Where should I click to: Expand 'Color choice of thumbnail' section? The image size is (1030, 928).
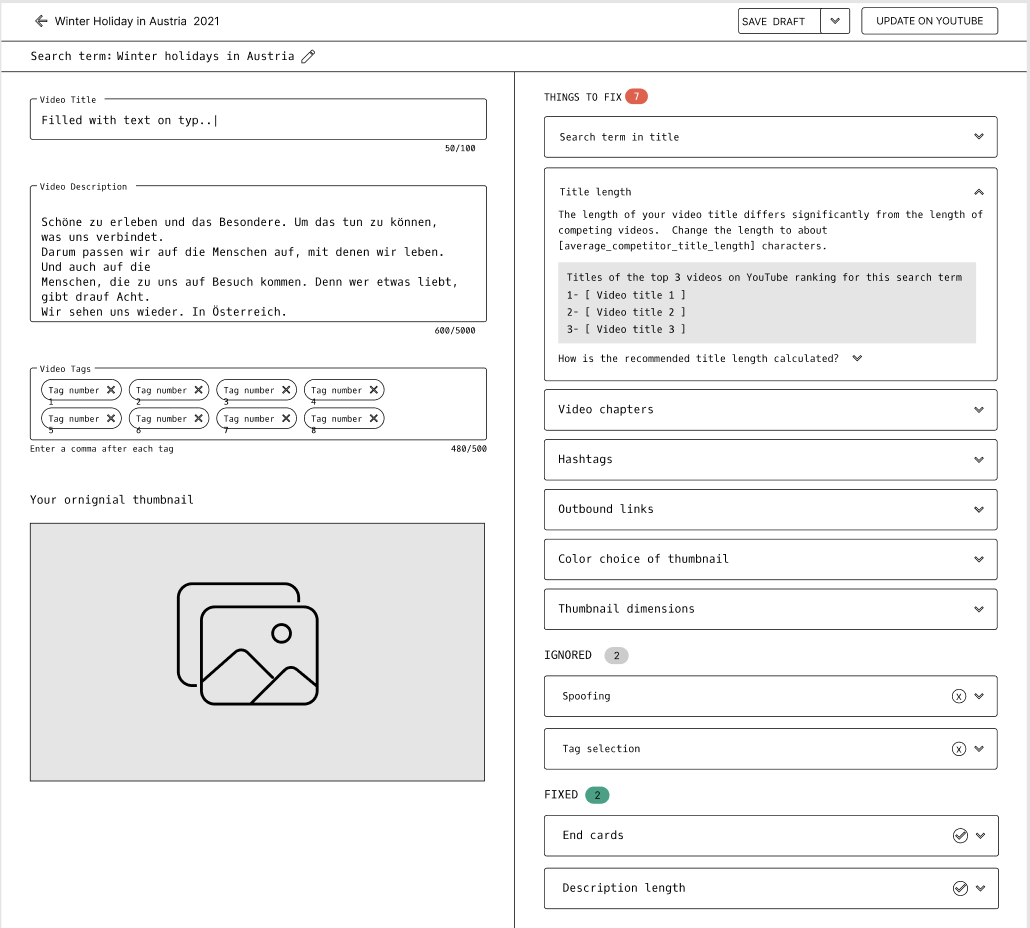pyautogui.click(x=979, y=559)
